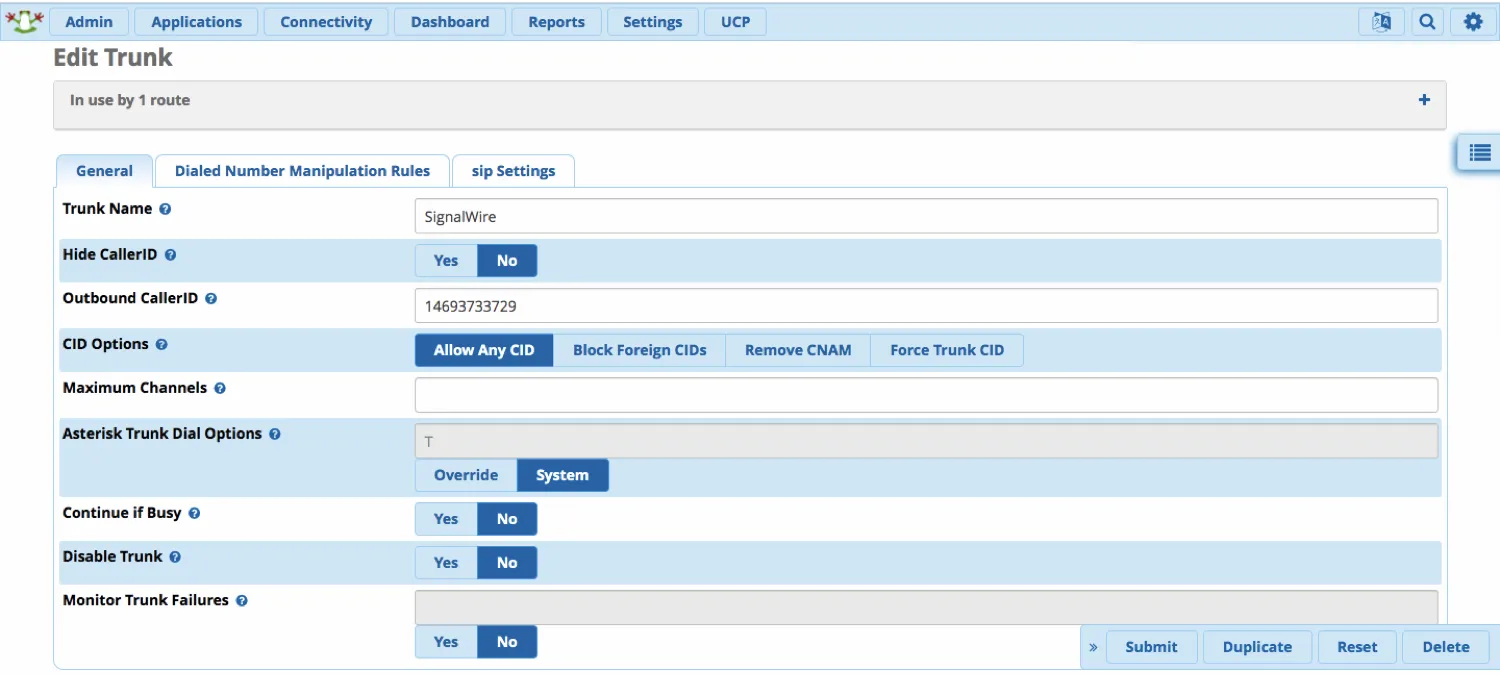Submit the trunk changes

coord(1151,647)
